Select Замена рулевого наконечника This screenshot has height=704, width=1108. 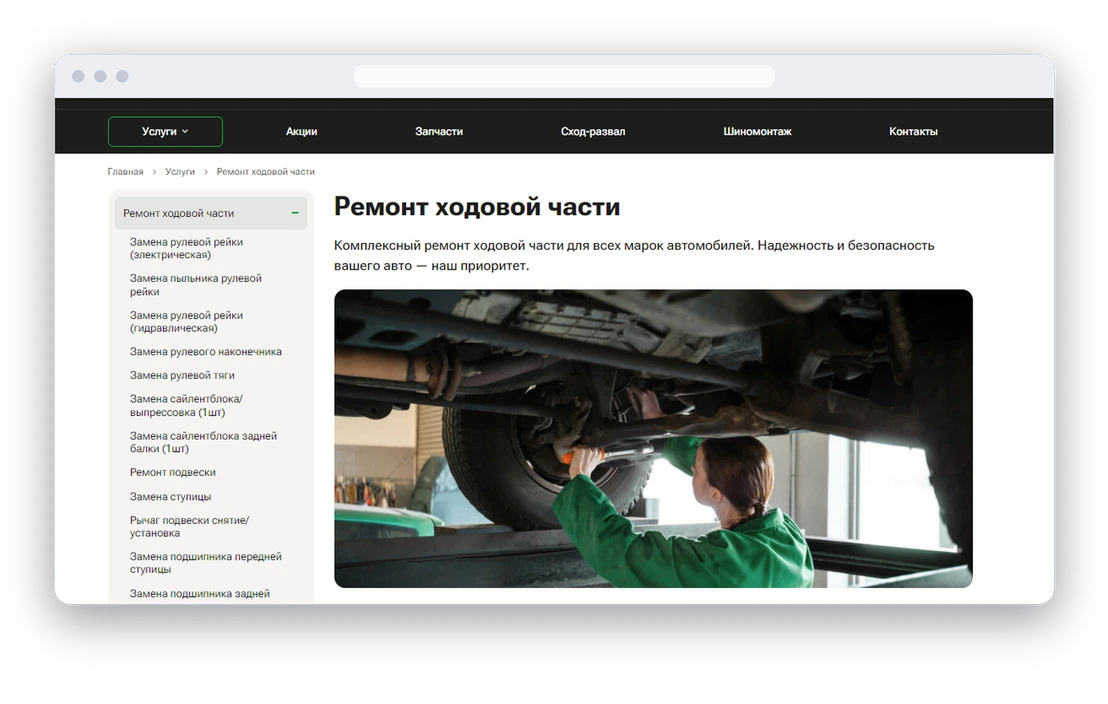click(x=206, y=351)
